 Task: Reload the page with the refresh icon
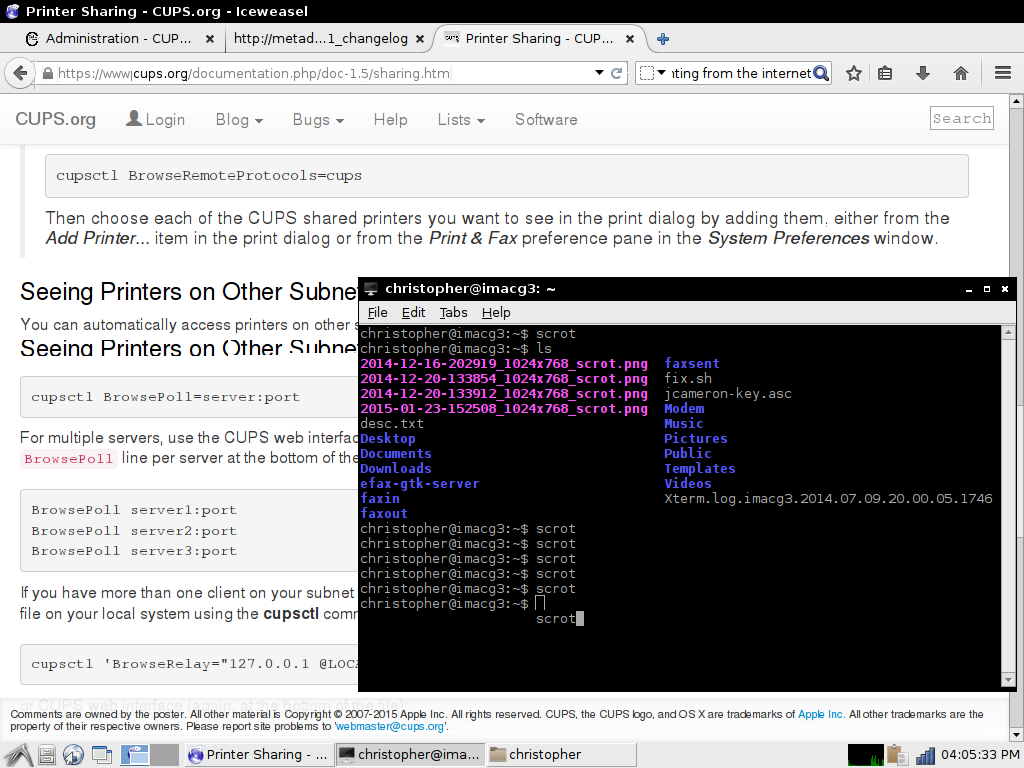pyautogui.click(x=617, y=73)
